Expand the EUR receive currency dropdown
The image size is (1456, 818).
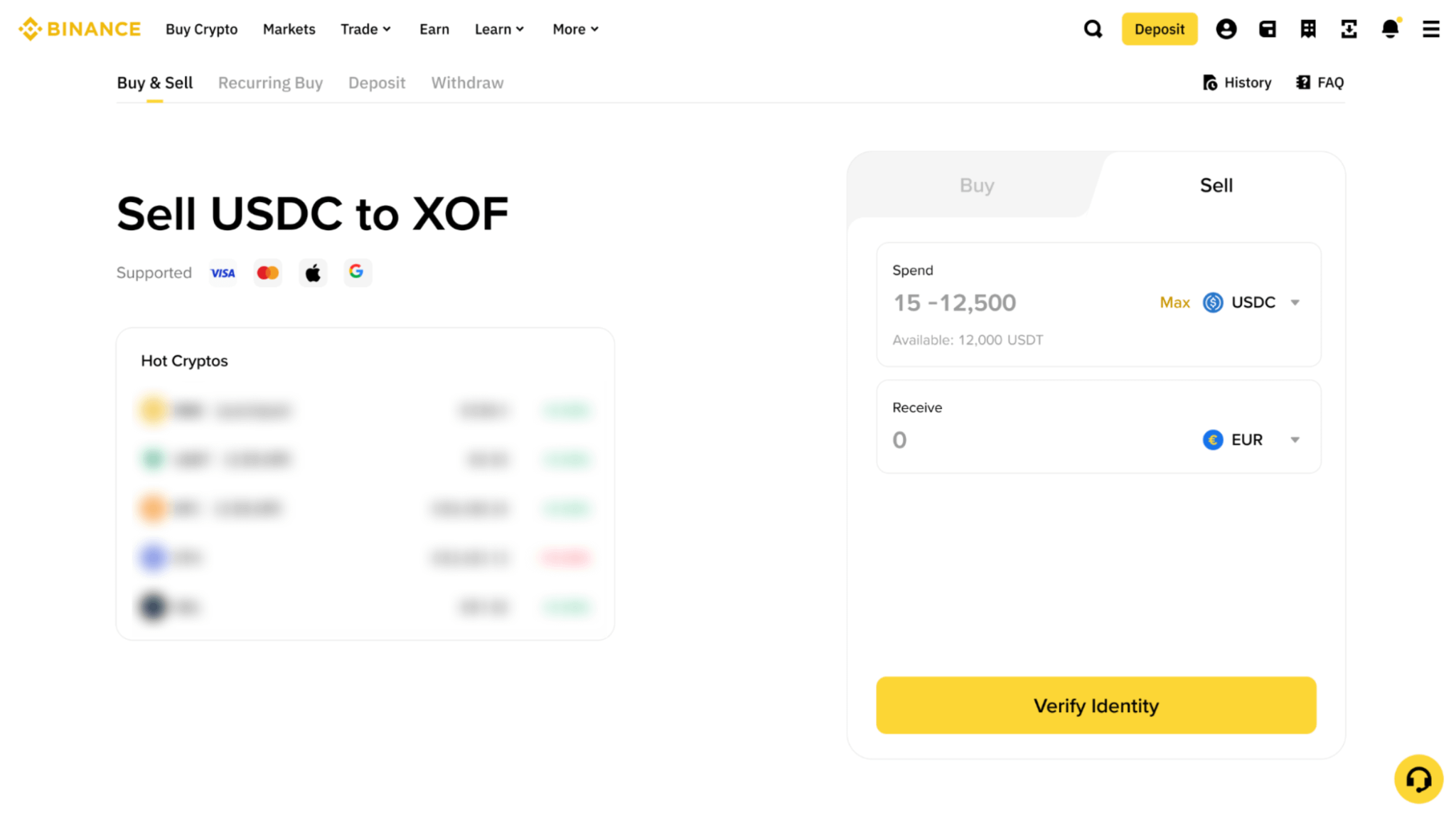pos(1251,440)
